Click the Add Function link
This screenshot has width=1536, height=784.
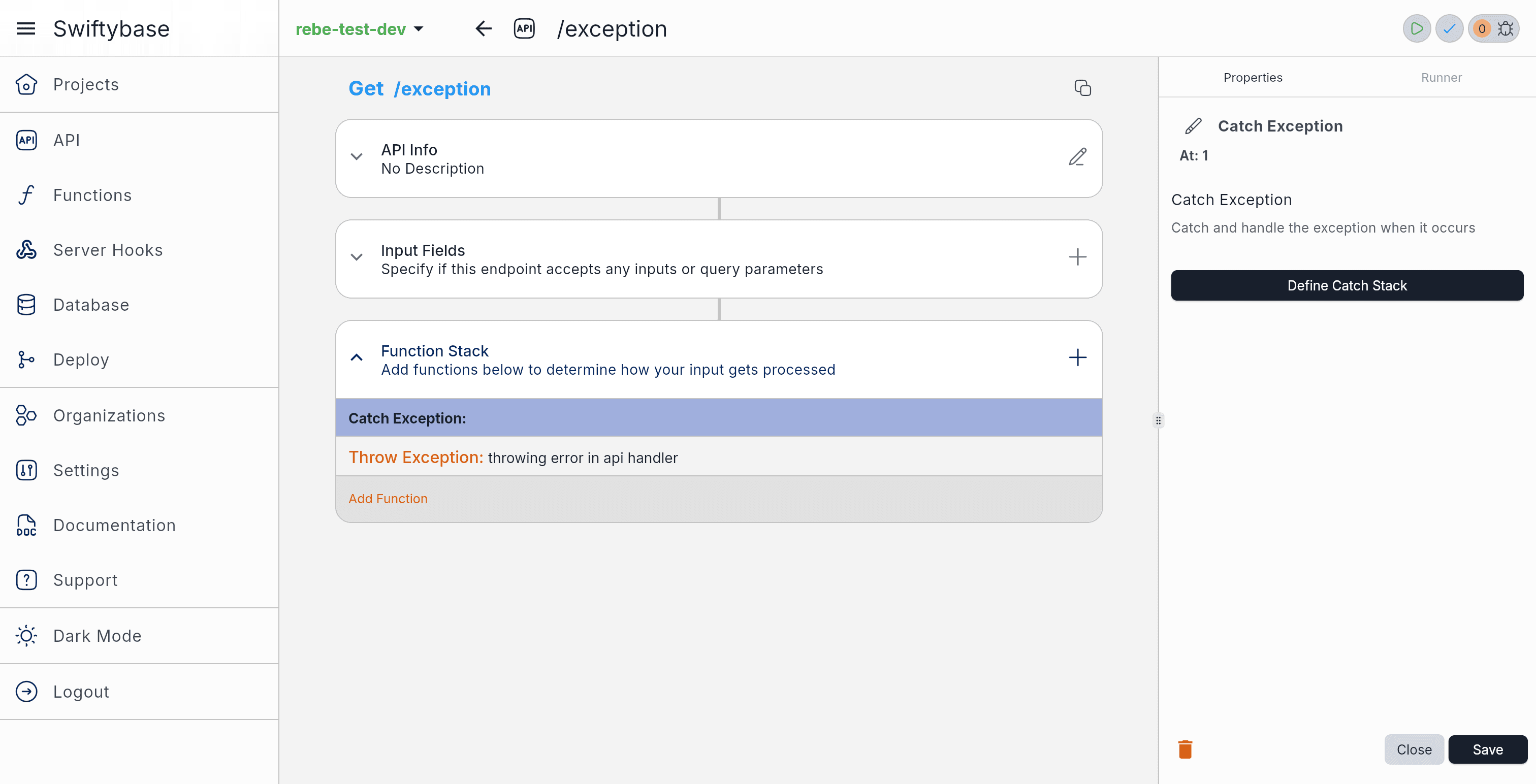point(388,499)
